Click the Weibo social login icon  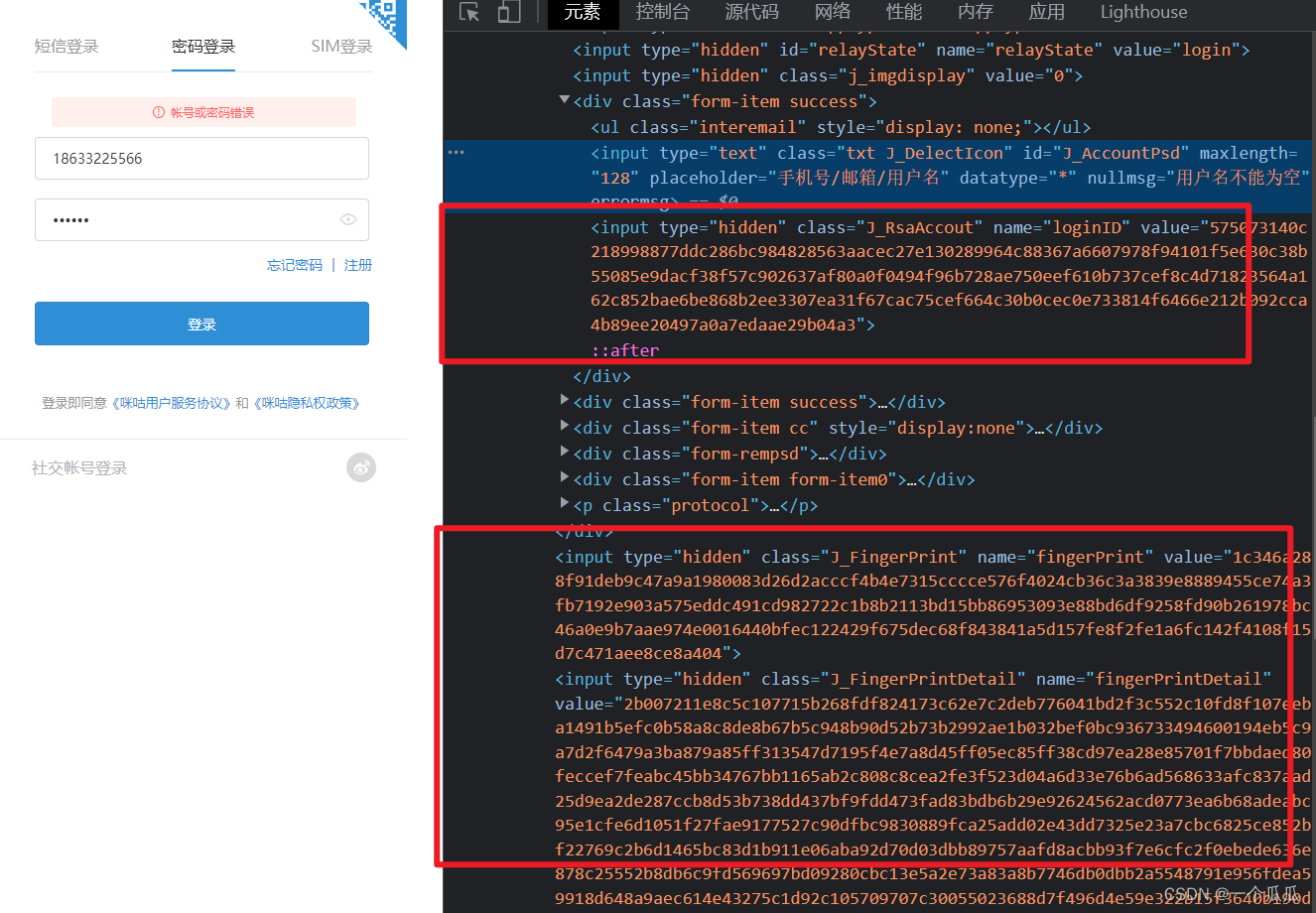(x=361, y=467)
